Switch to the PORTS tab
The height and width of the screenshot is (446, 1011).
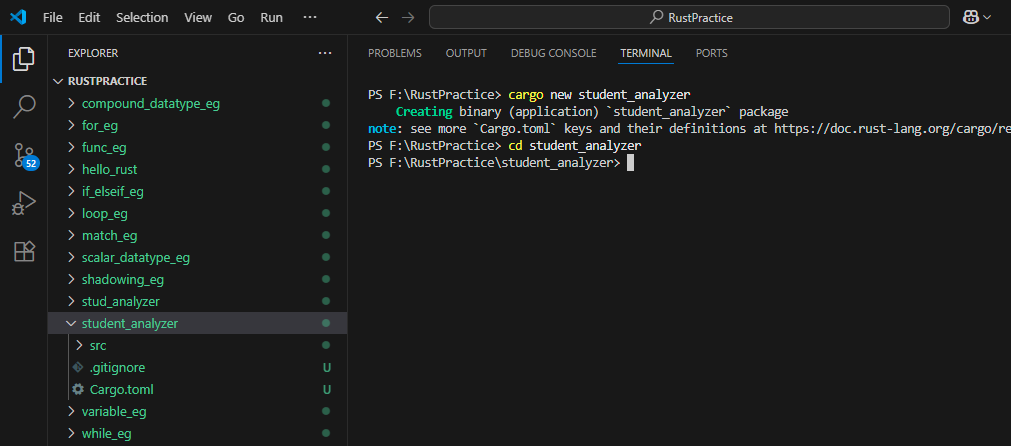point(712,53)
